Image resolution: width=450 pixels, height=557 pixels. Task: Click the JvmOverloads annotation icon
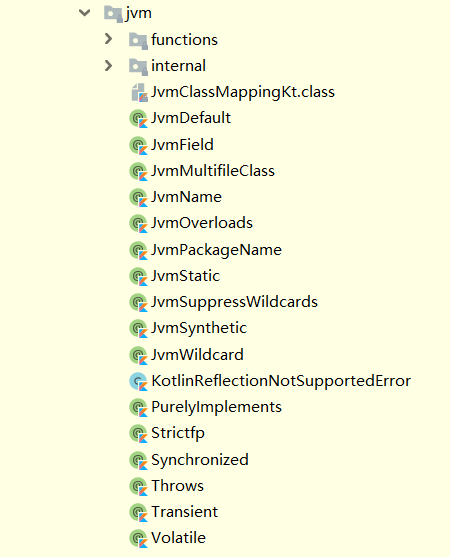pos(139,224)
